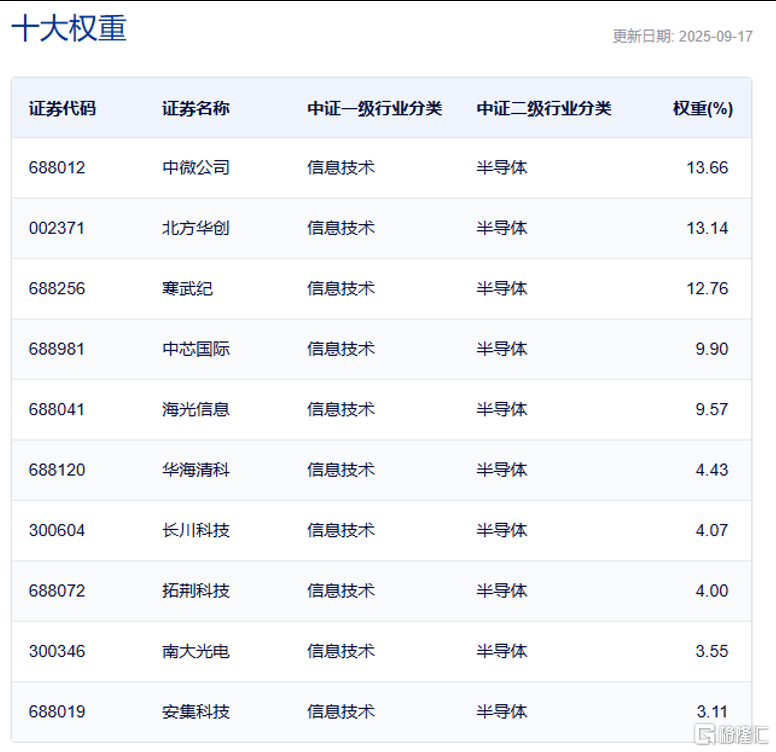The height and width of the screenshot is (752, 776).
Task: Select security code 688072
Action: tap(57, 591)
